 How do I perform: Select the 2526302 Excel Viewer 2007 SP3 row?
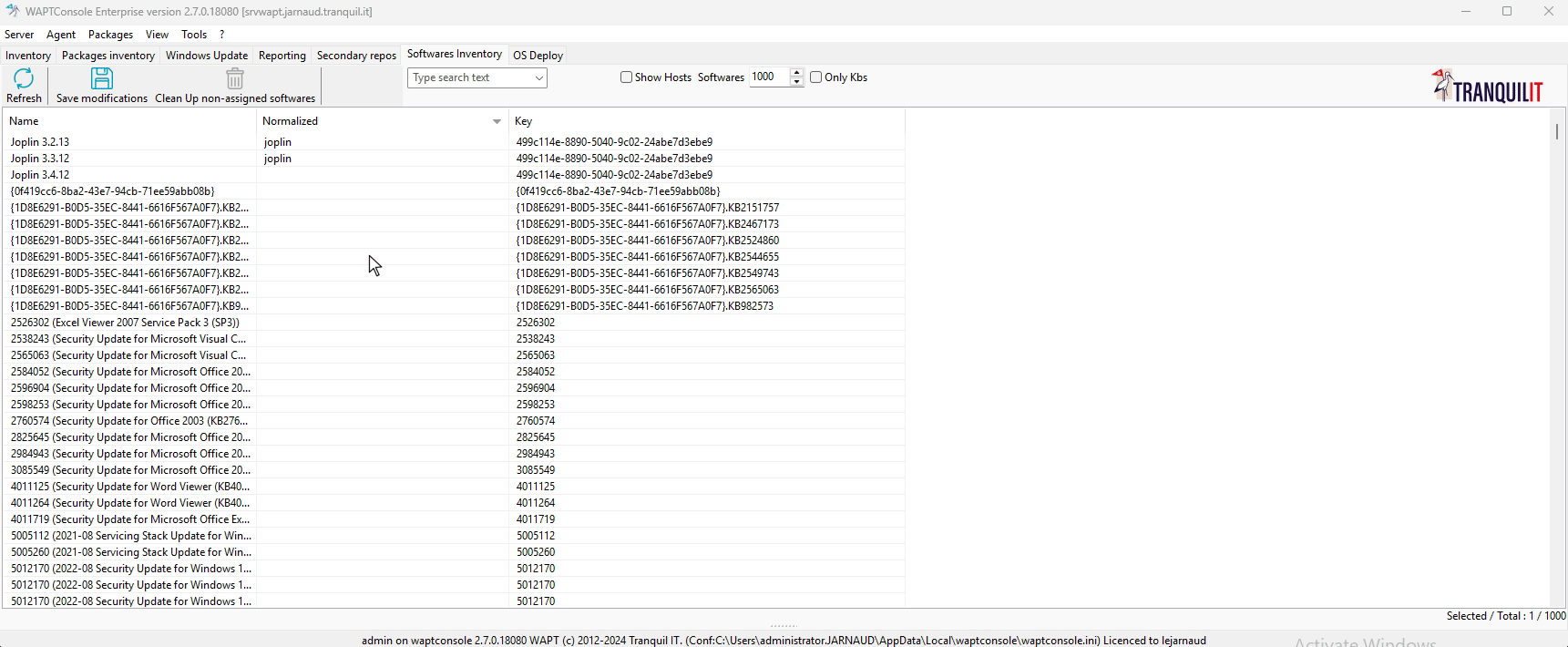[454, 323]
